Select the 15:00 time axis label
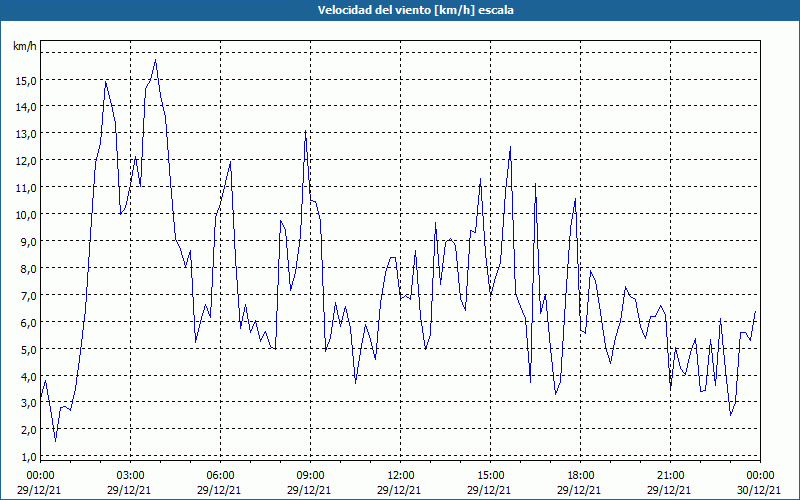The width and height of the screenshot is (800, 500). click(x=490, y=476)
